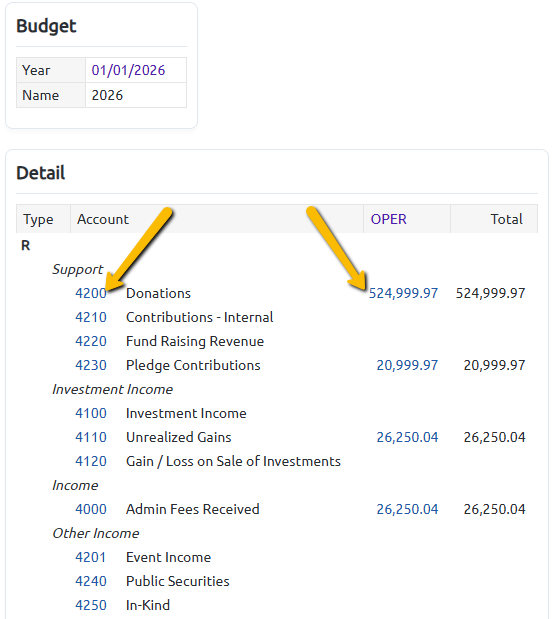Viewport: 555px width, 619px height.
Task: Open account 4200 Donations link
Action: (x=91, y=293)
